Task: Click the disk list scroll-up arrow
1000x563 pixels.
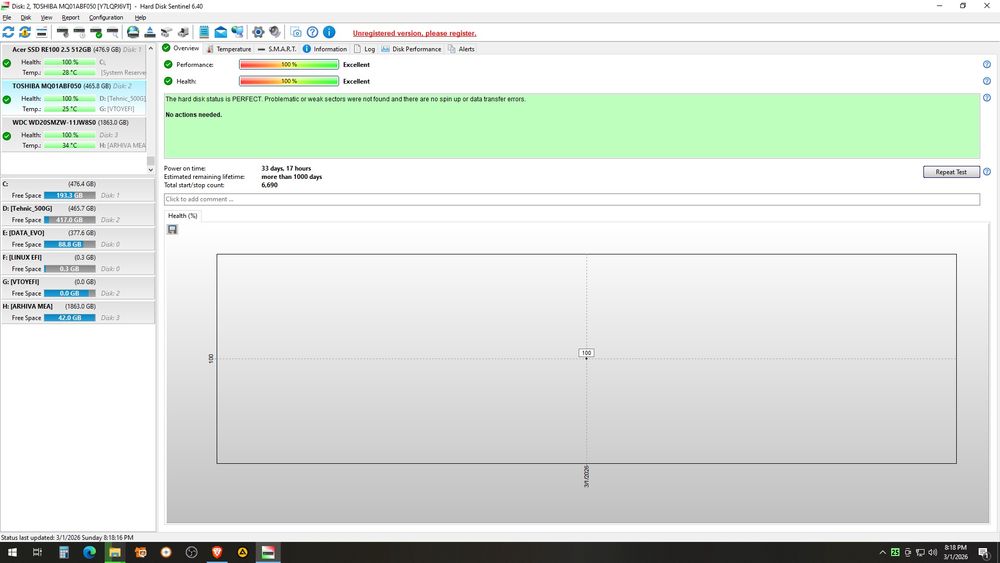Action: click(151, 48)
